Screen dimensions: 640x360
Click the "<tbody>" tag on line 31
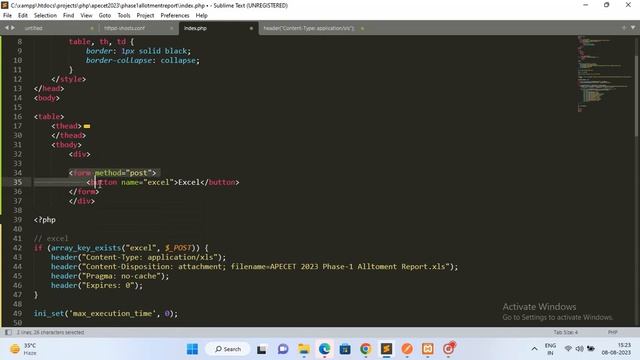67,145
